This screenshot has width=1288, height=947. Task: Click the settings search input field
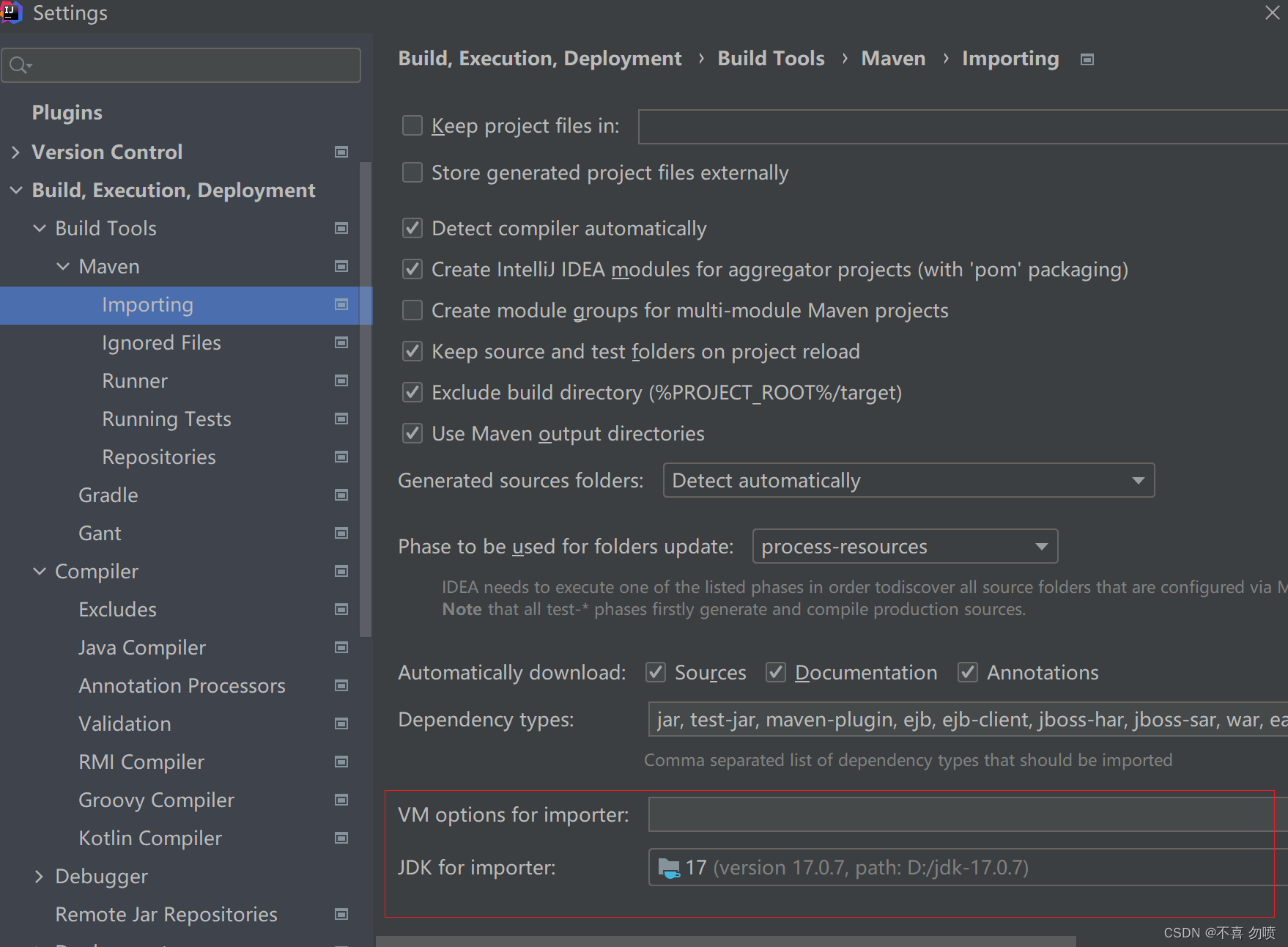(x=182, y=65)
